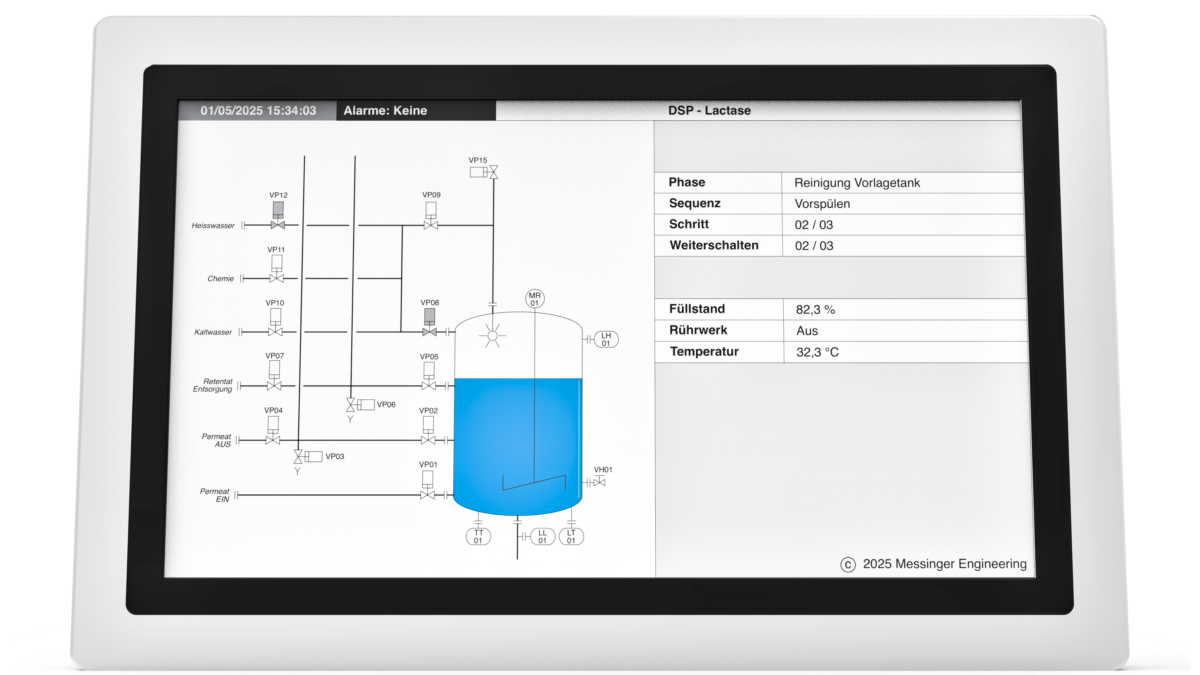Select the MR 01 agitator motor symbol
Screen dimensions: 1200x675
(x=534, y=298)
